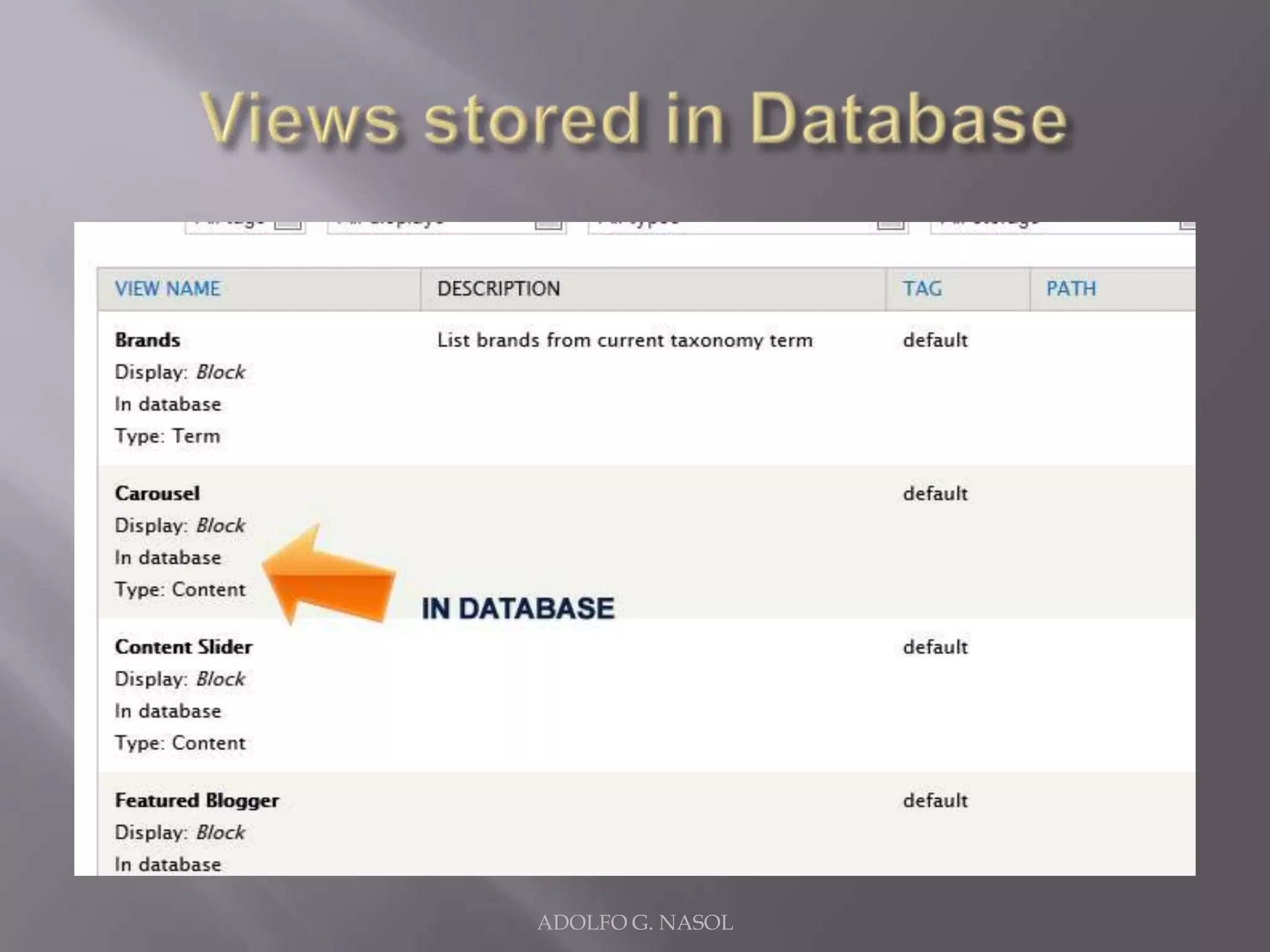Click the Brands description text

coord(624,340)
